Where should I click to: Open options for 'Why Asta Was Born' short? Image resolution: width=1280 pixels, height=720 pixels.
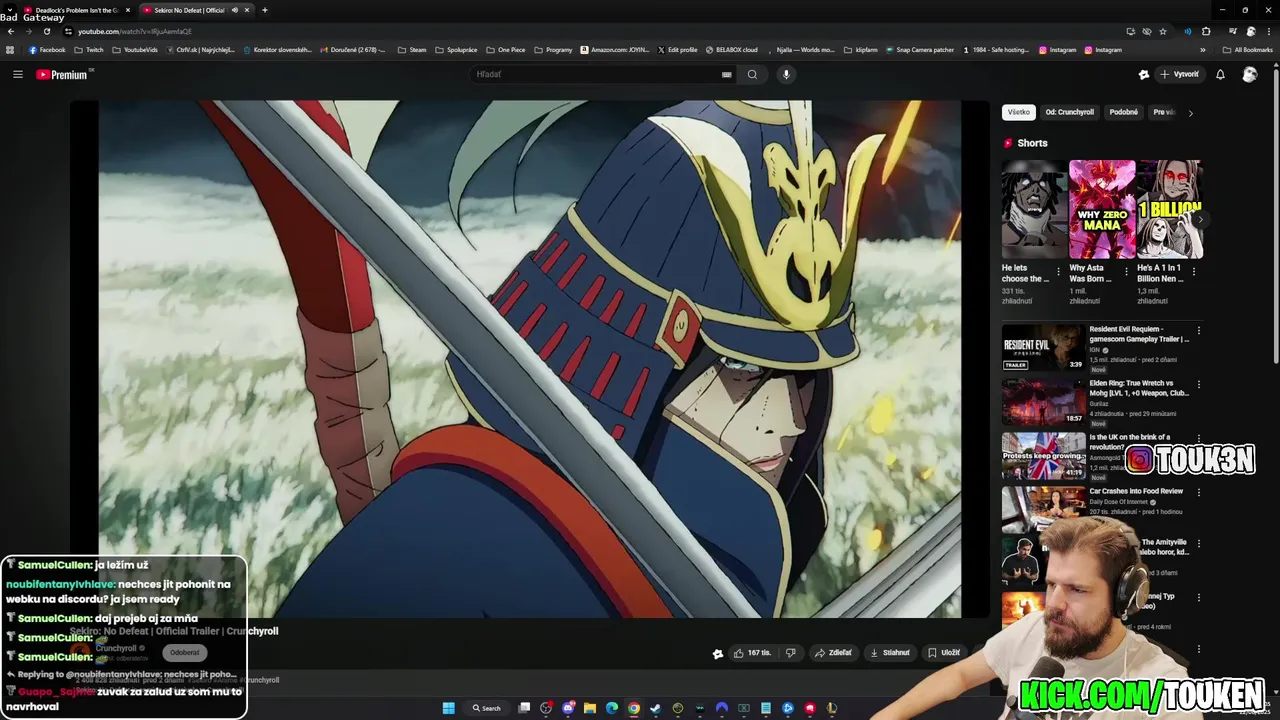tap(1126, 271)
